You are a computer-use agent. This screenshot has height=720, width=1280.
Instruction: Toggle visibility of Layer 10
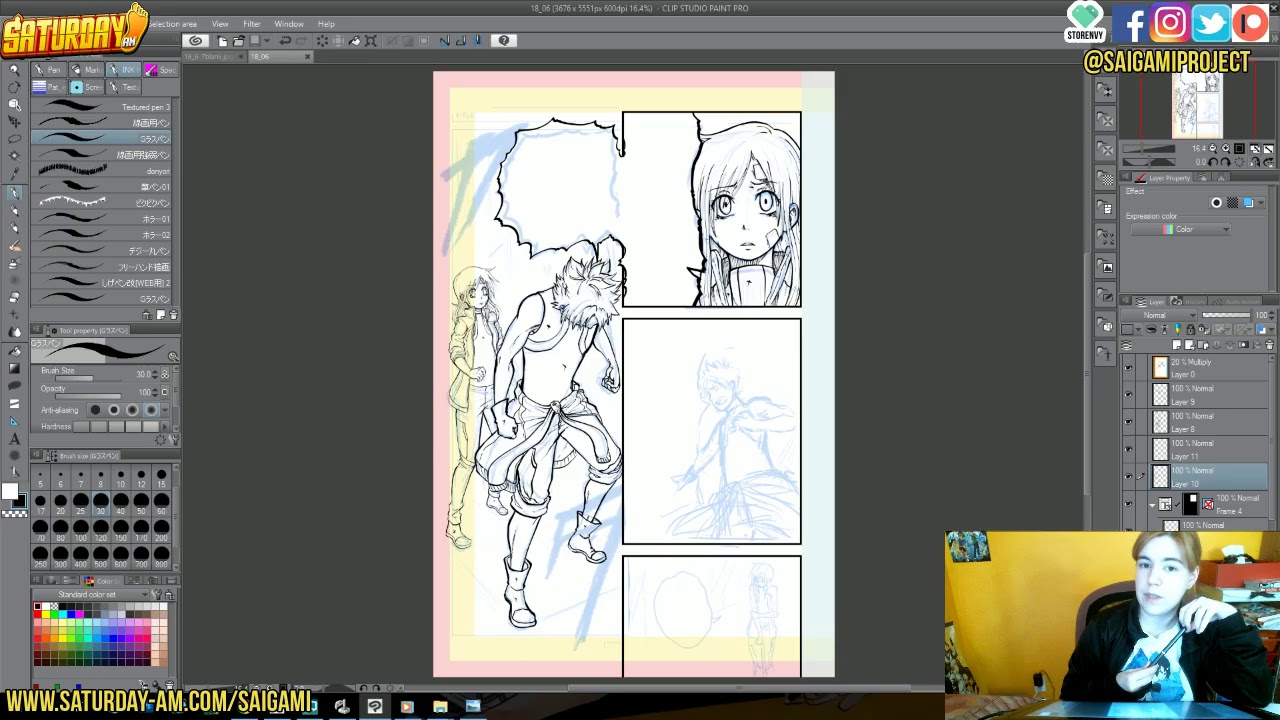[1129, 477]
